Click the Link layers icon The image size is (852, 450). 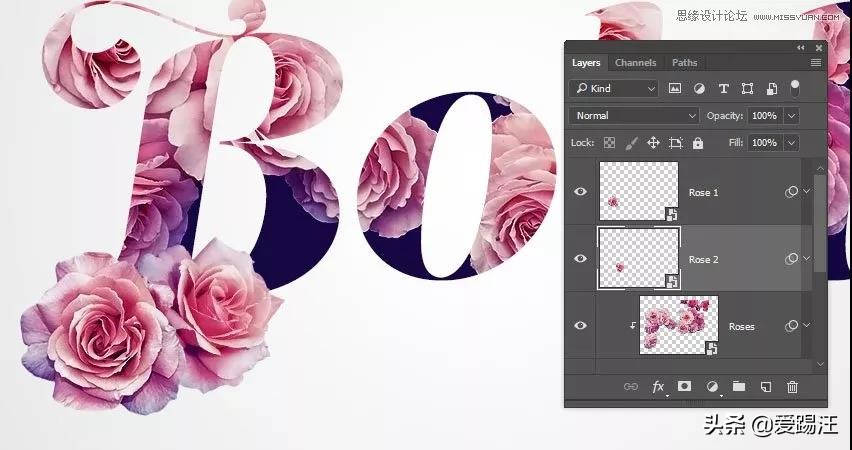click(630, 386)
